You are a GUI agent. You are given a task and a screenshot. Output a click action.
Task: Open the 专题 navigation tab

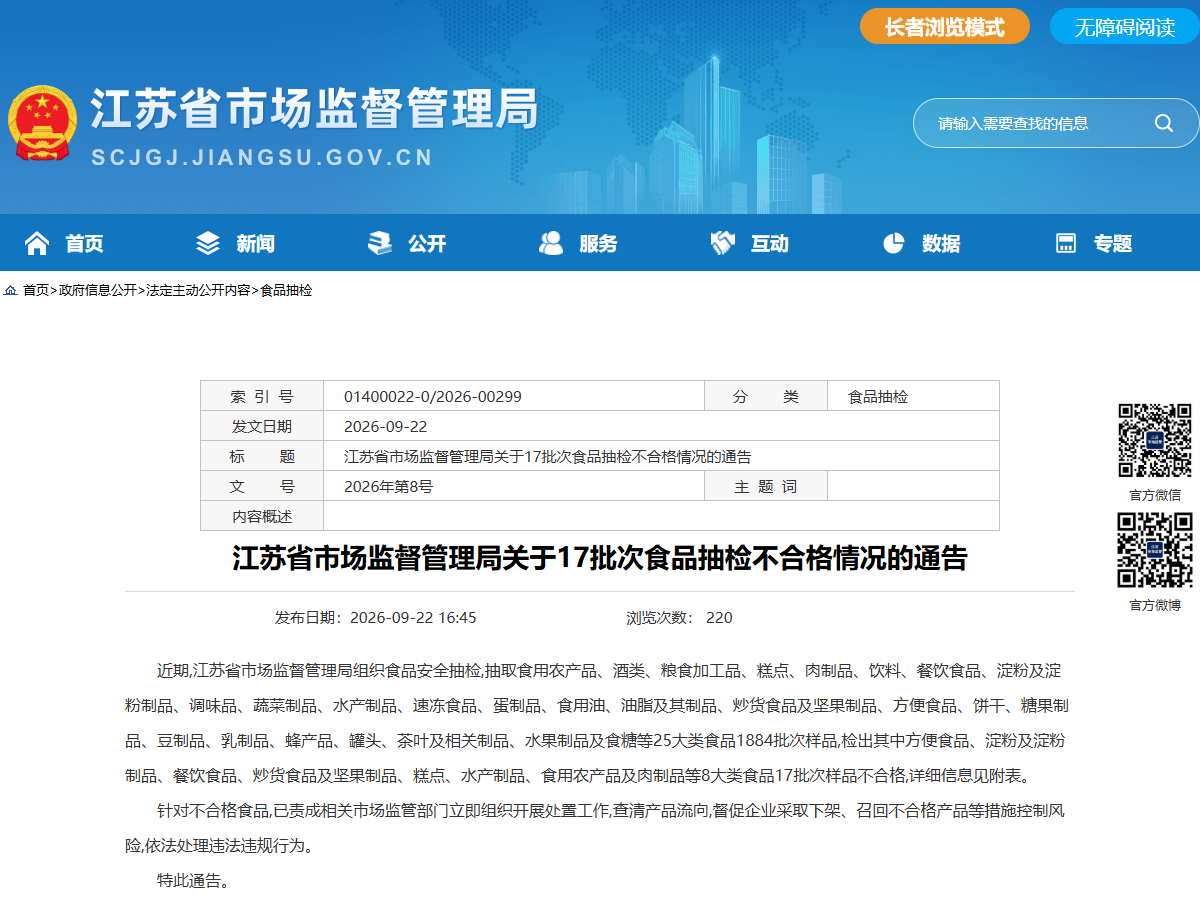tap(1113, 243)
